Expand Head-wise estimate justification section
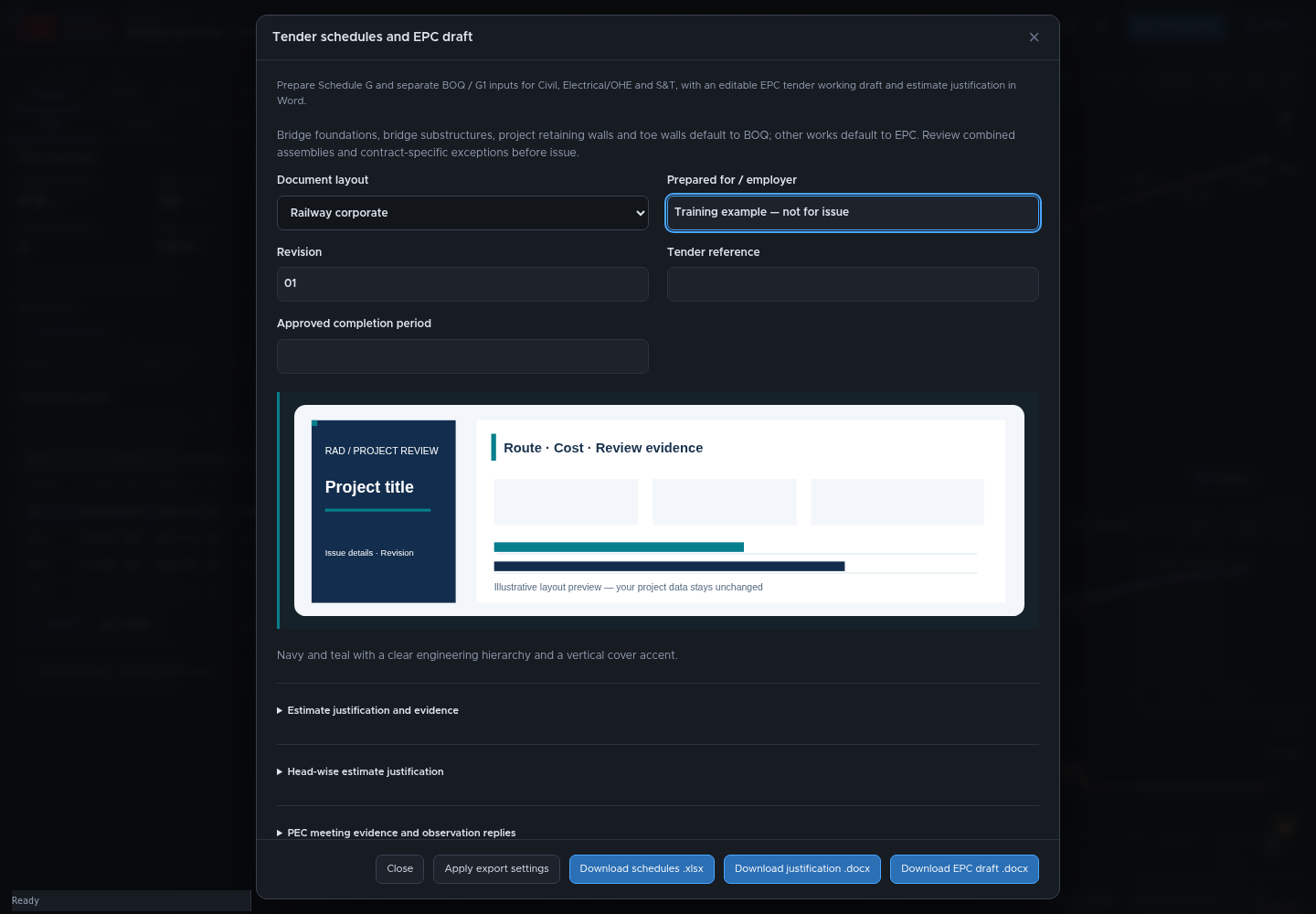Viewport: 1316px width, 914px height. coord(361,771)
